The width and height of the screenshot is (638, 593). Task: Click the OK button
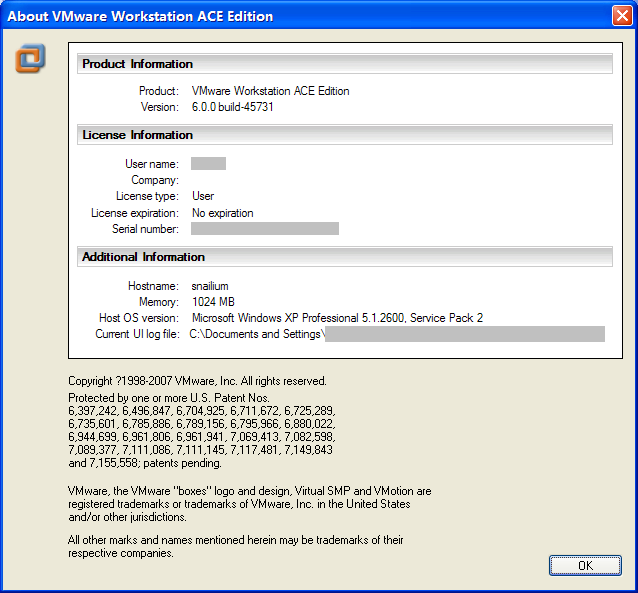coord(585,565)
